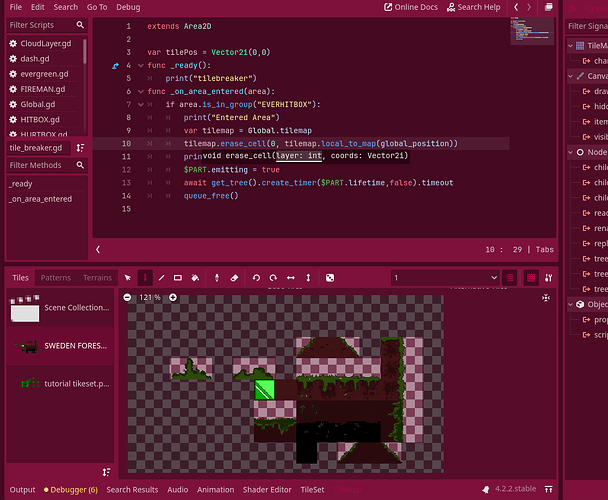Image resolution: width=608 pixels, height=500 pixels.
Task: Fold the _on_area_entered function
Action: (141, 92)
